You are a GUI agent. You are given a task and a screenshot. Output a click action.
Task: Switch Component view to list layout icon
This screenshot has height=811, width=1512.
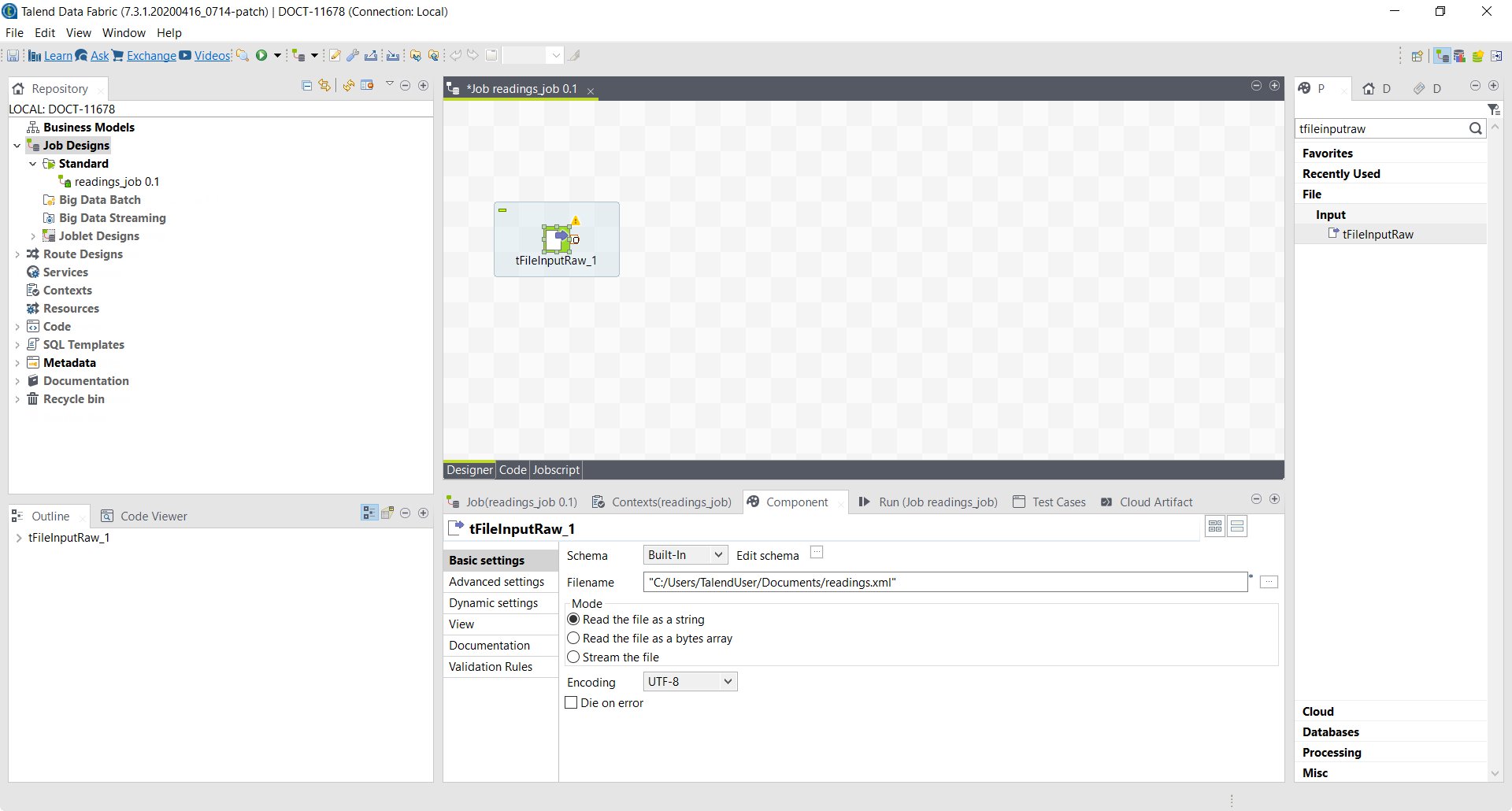1237,526
